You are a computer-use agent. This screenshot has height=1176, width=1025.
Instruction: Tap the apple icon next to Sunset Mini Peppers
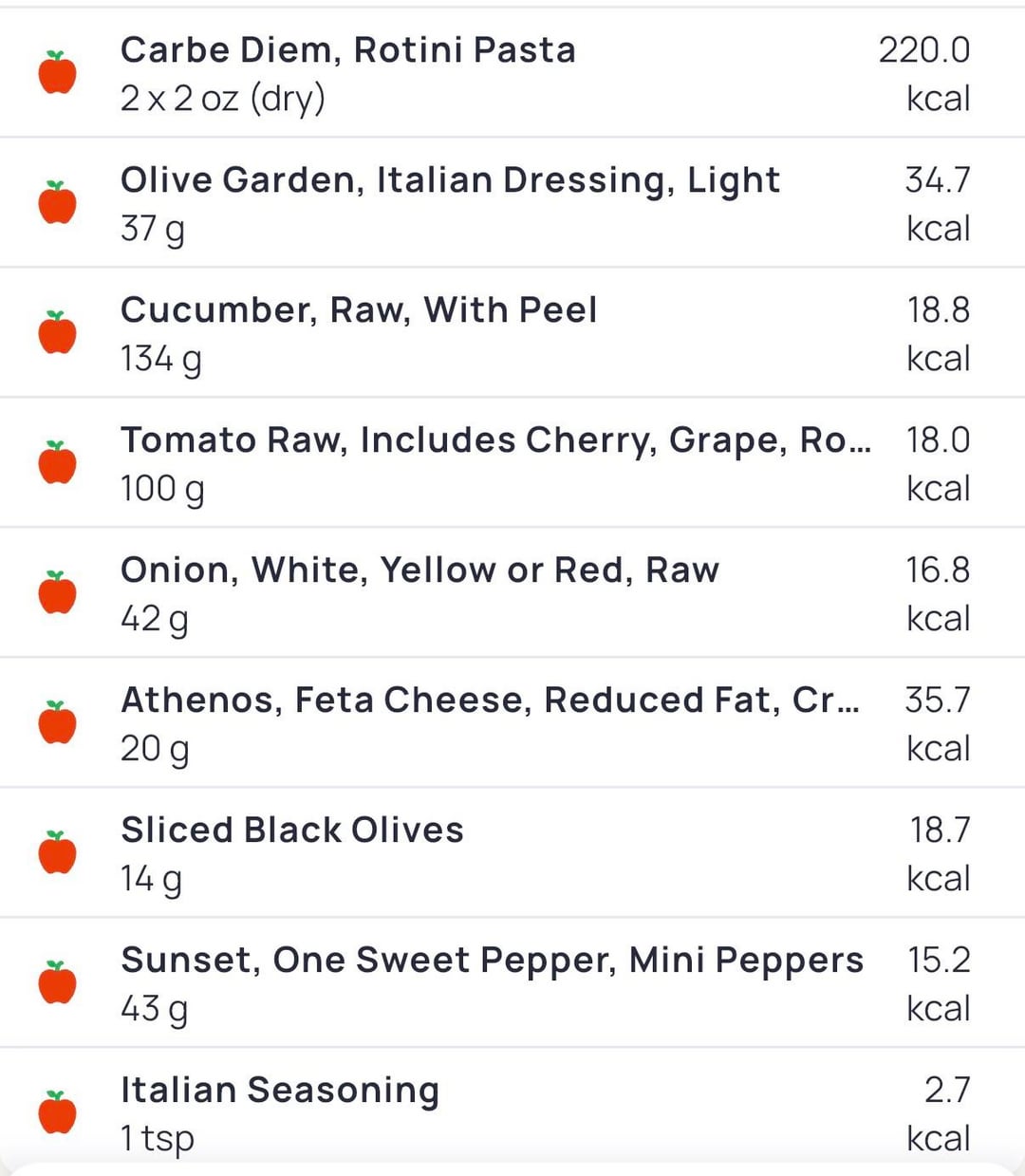(57, 983)
